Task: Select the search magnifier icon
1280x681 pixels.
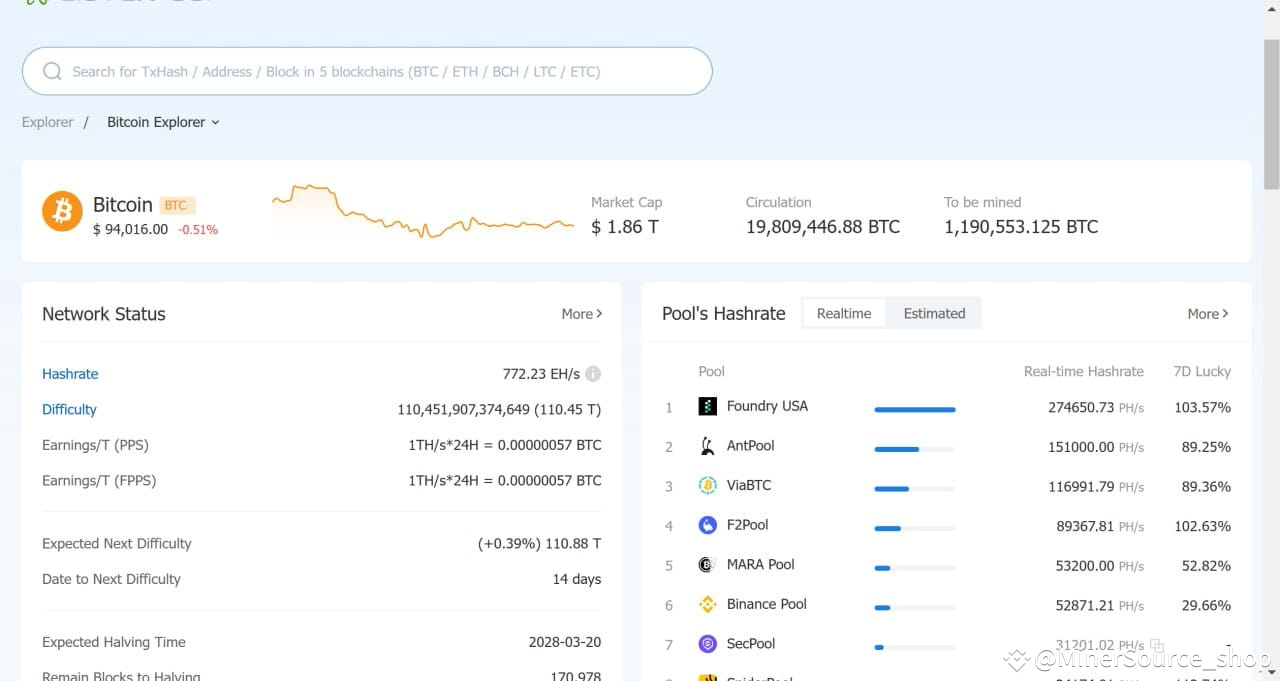Action: pyautogui.click(x=51, y=71)
